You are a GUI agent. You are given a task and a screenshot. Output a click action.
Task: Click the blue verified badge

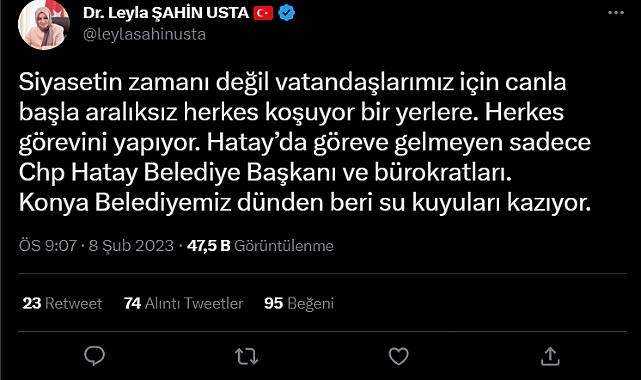287,13
